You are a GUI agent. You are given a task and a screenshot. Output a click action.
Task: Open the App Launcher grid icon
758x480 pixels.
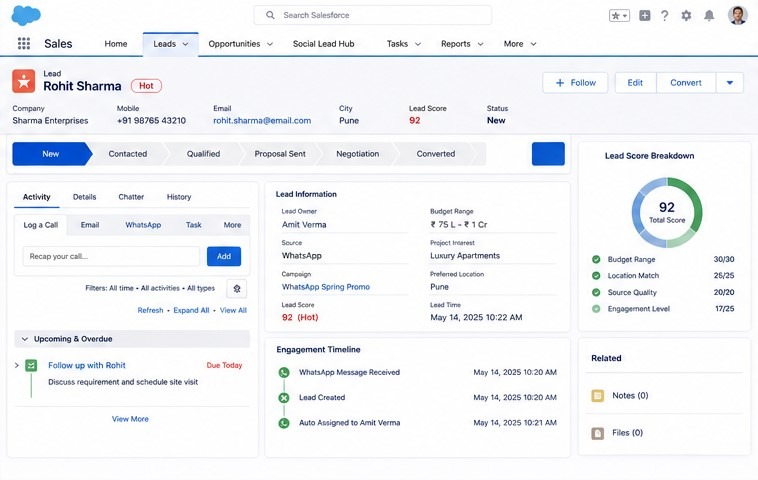tap(24, 44)
